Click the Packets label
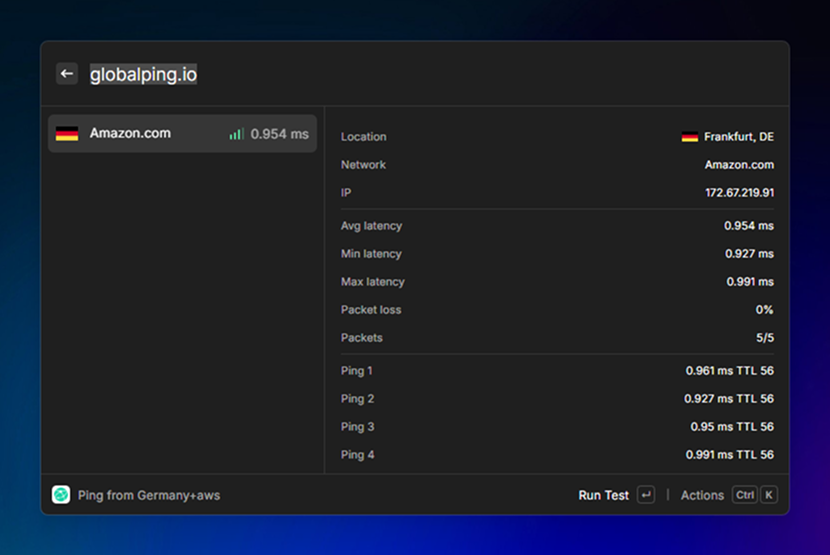This screenshot has height=555, width=830. (x=362, y=338)
